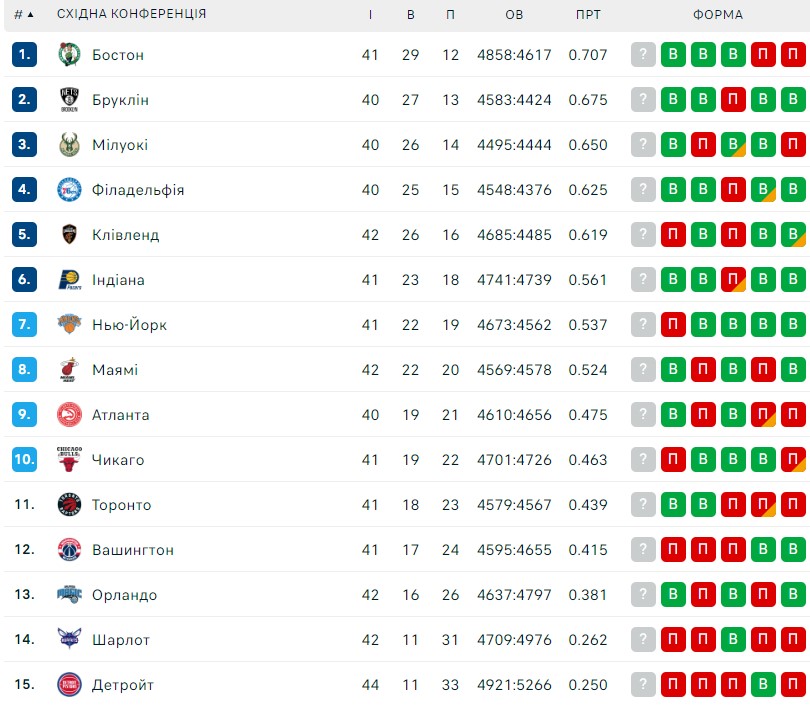Click the Chicago Bulls team logo
The height and width of the screenshot is (705, 810).
click(69, 459)
